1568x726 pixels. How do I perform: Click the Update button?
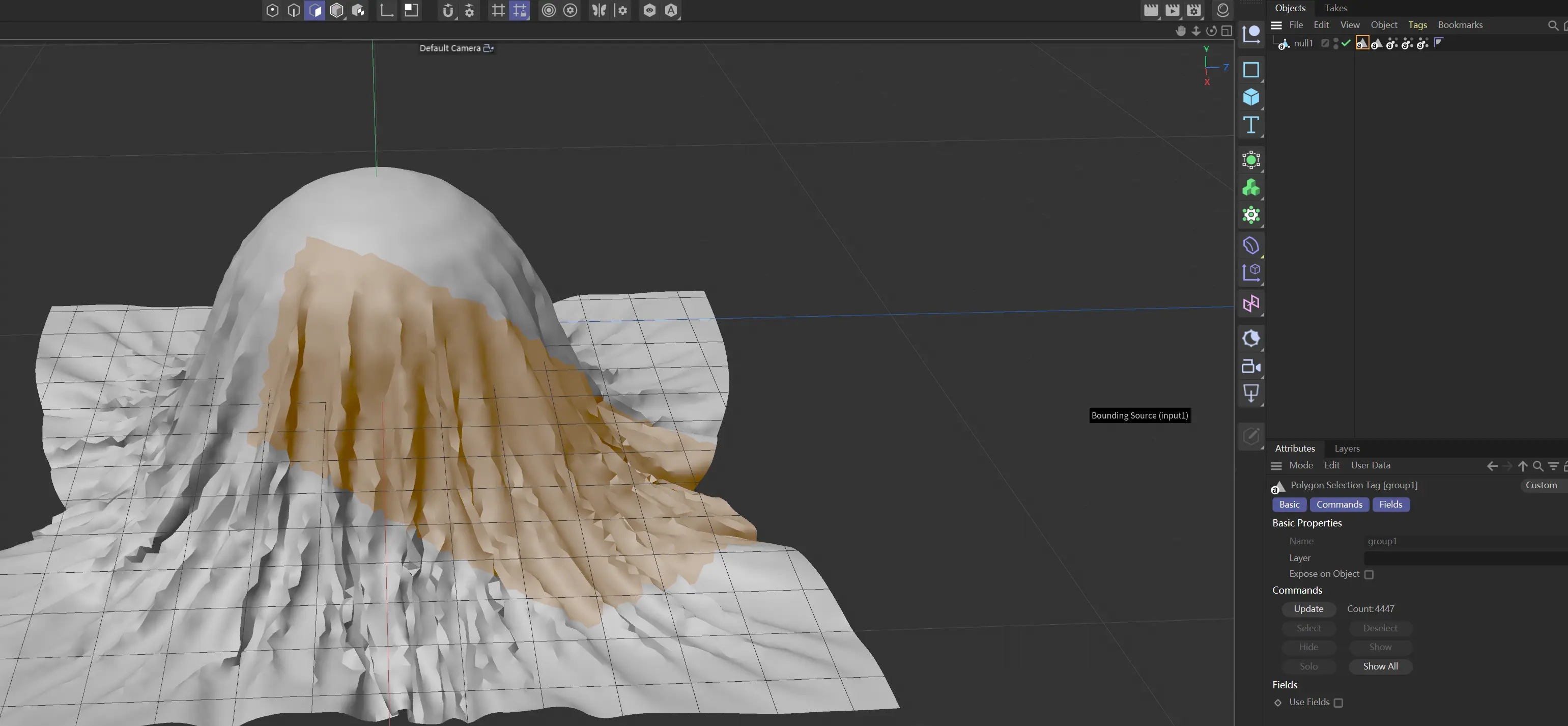[x=1308, y=609]
